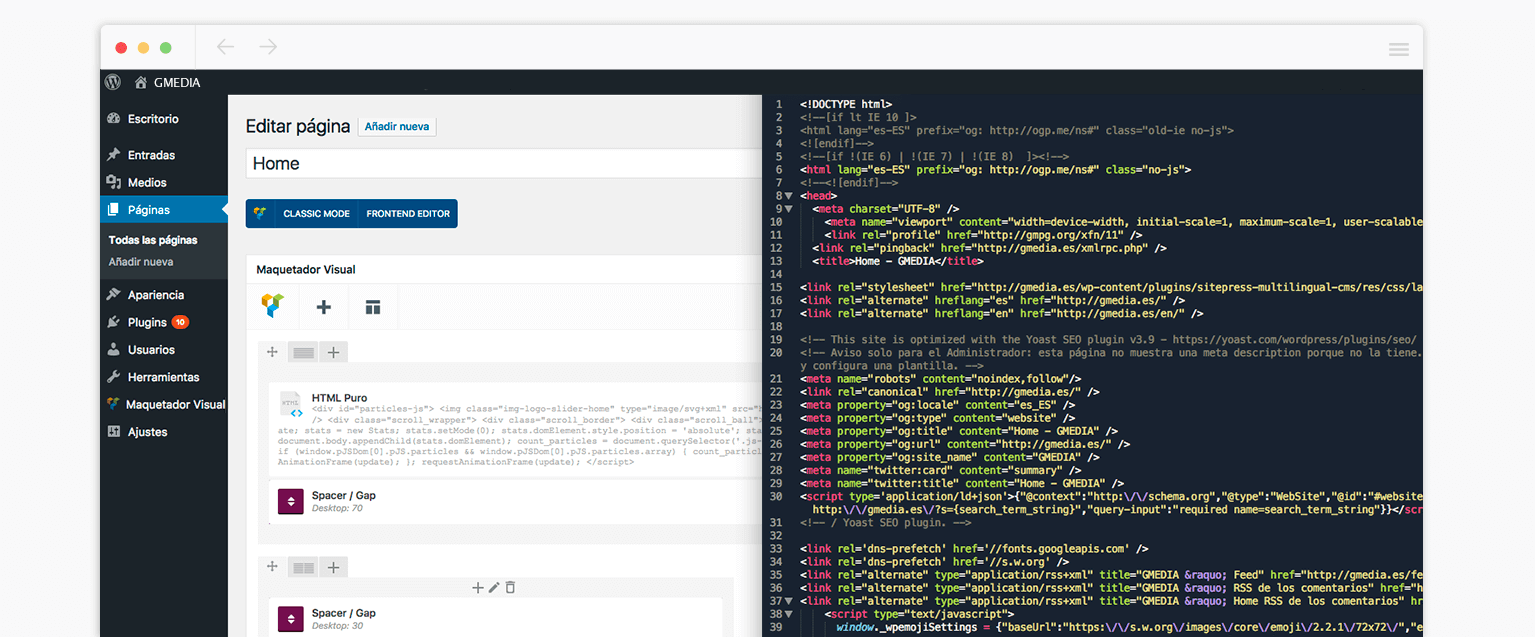1535x637 pixels.
Task: Edit the column with the pencil icon
Action: 493,587
